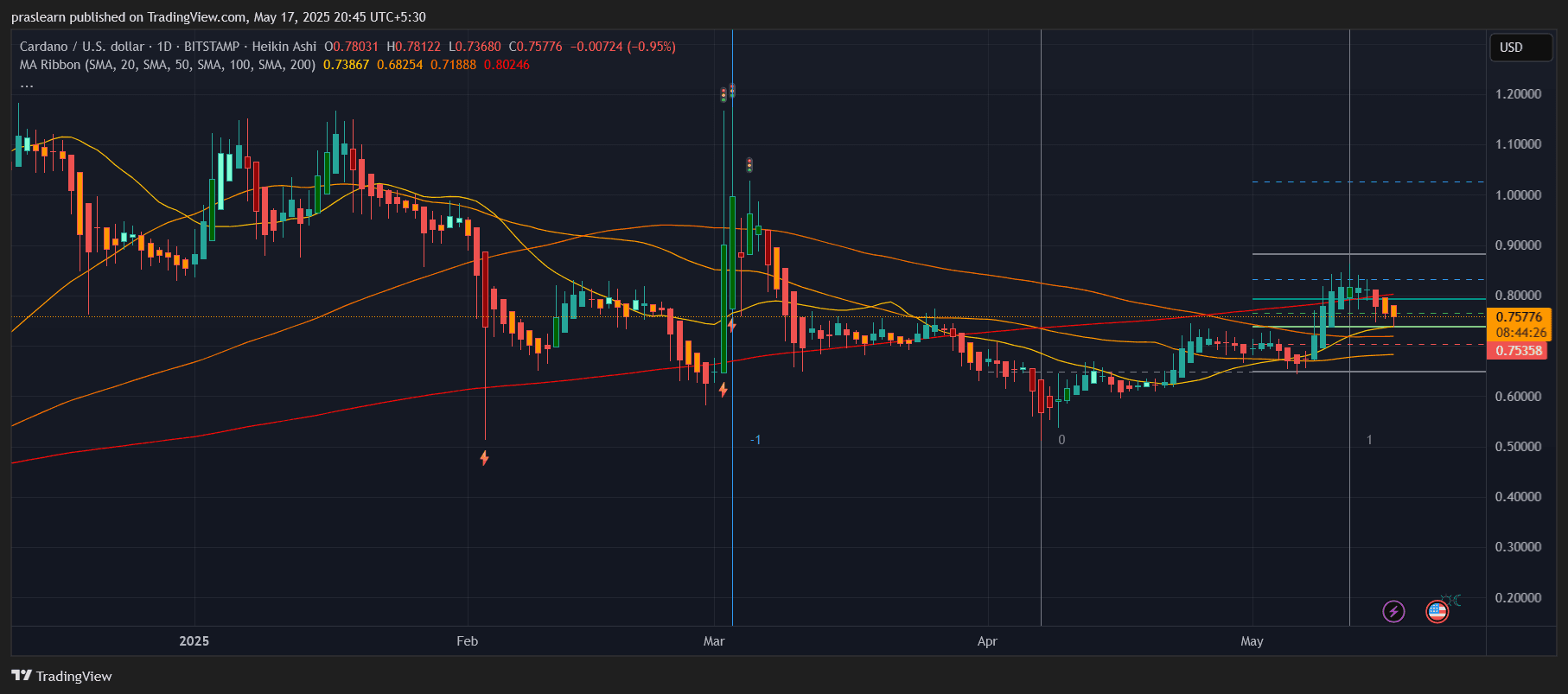Click the countdown timer 08:44:26

click(1520, 333)
